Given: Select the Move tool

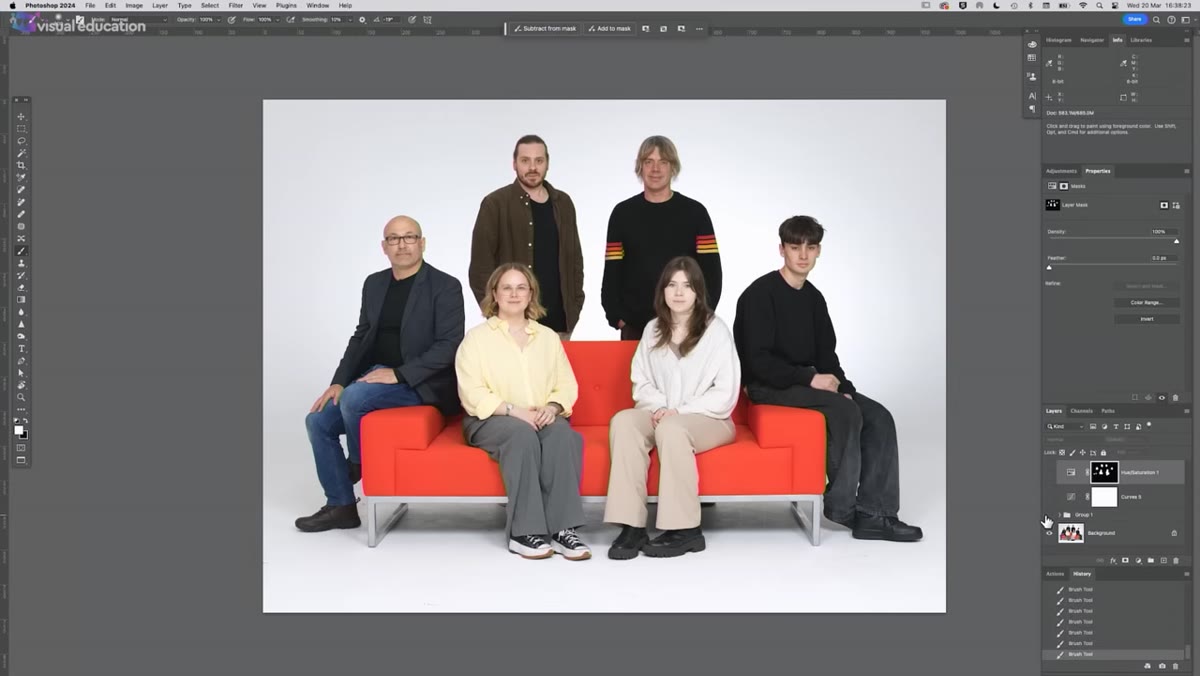Looking at the screenshot, I should 21,116.
